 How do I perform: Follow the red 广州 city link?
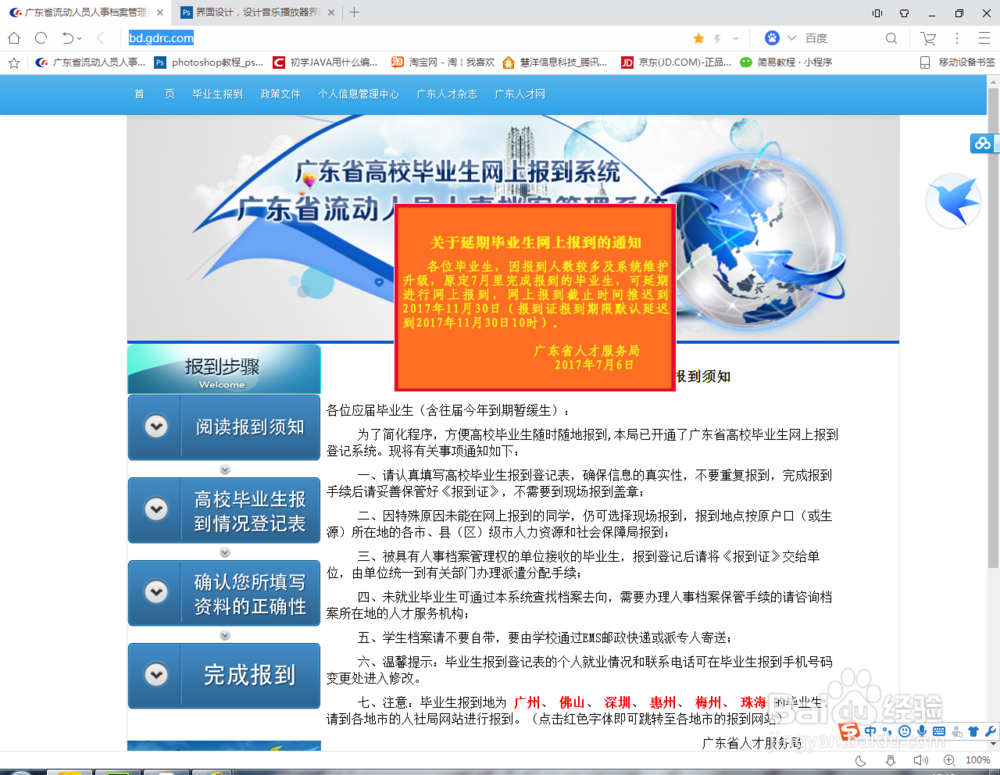click(x=527, y=703)
